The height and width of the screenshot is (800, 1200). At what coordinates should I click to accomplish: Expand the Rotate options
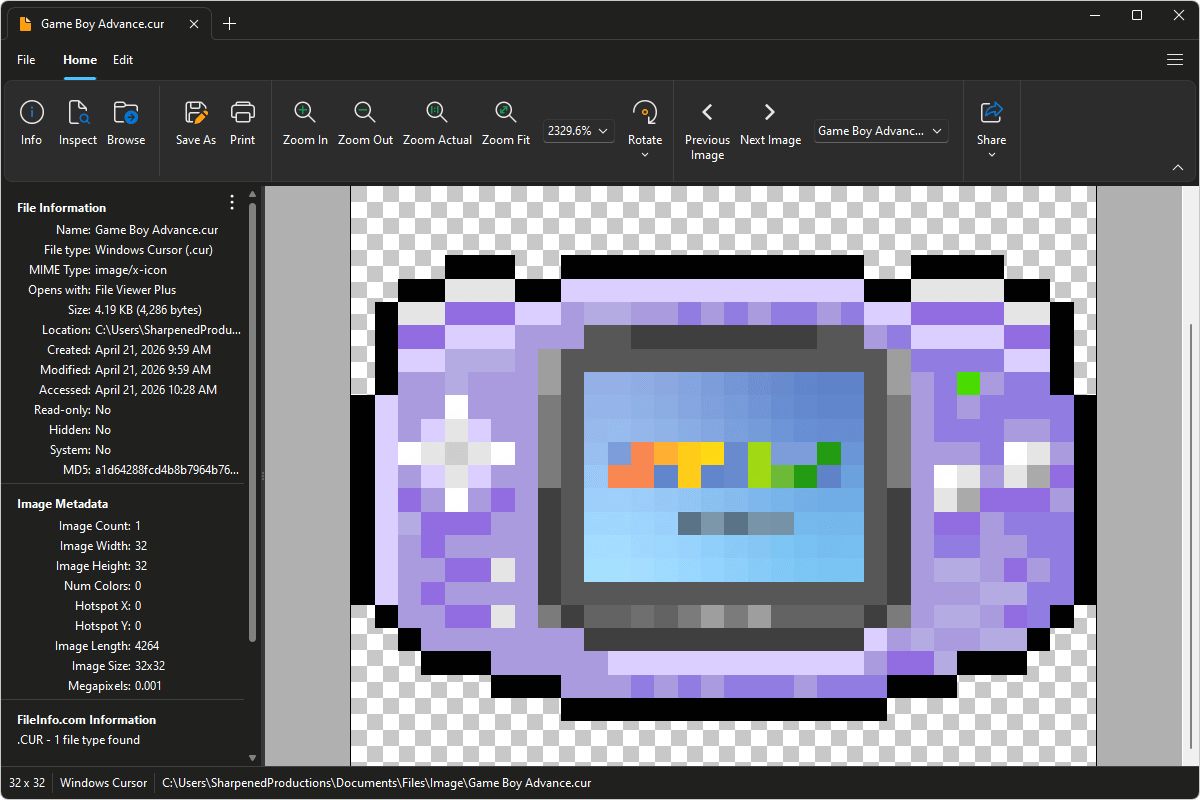pos(645,154)
